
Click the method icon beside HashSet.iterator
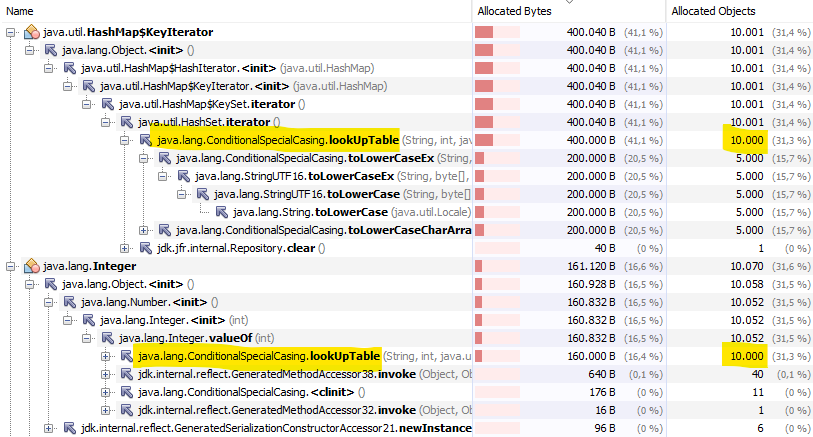click(x=126, y=122)
